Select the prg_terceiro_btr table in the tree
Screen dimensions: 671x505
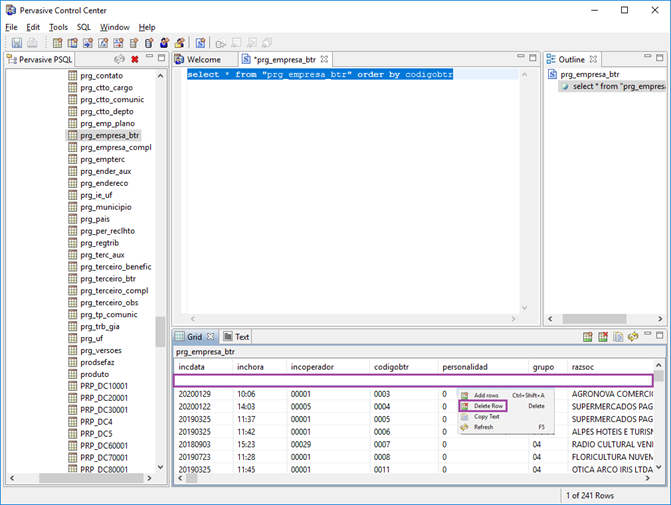108,278
